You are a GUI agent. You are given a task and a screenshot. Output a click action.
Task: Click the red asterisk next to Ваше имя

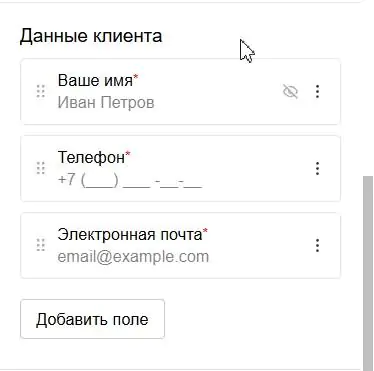[136, 78]
